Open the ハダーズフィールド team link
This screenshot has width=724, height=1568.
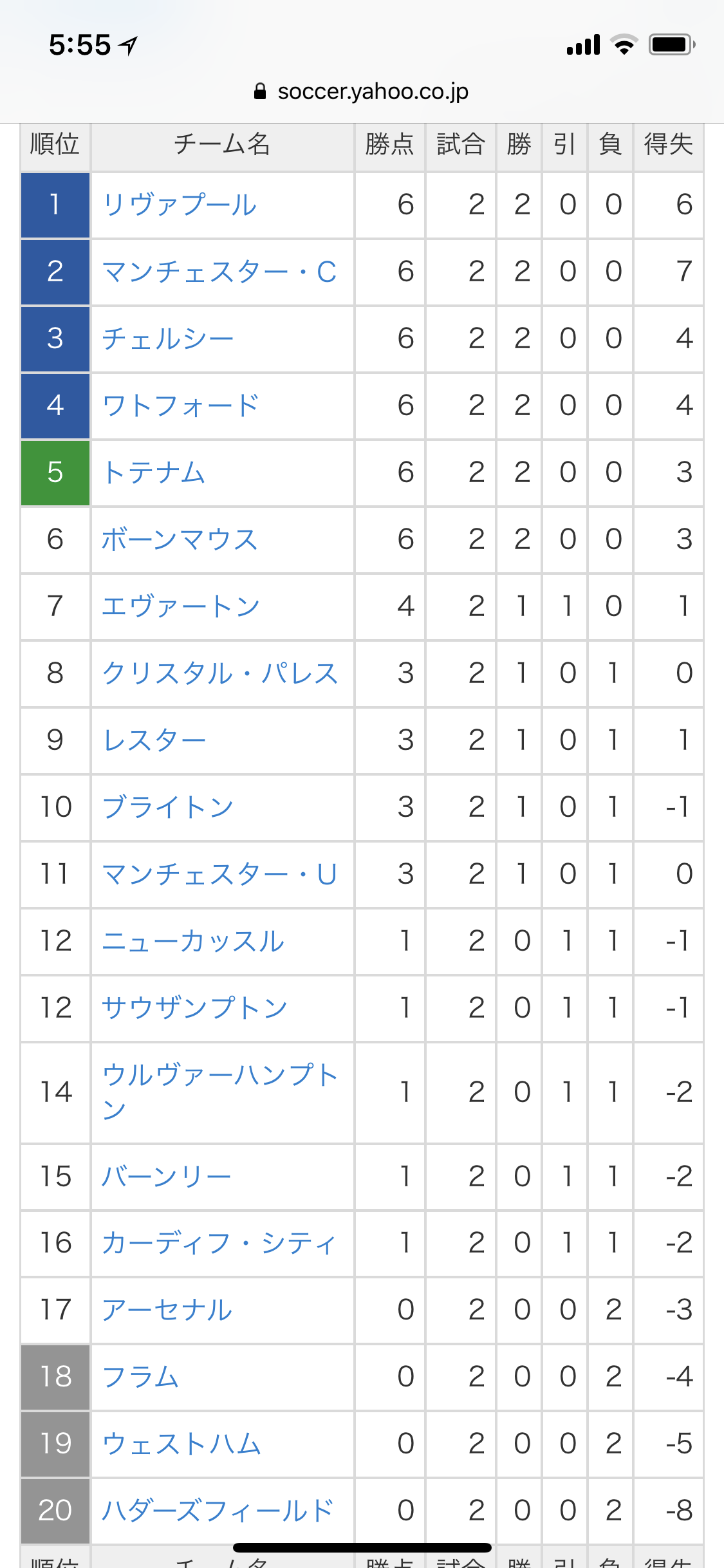click(x=218, y=1511)
